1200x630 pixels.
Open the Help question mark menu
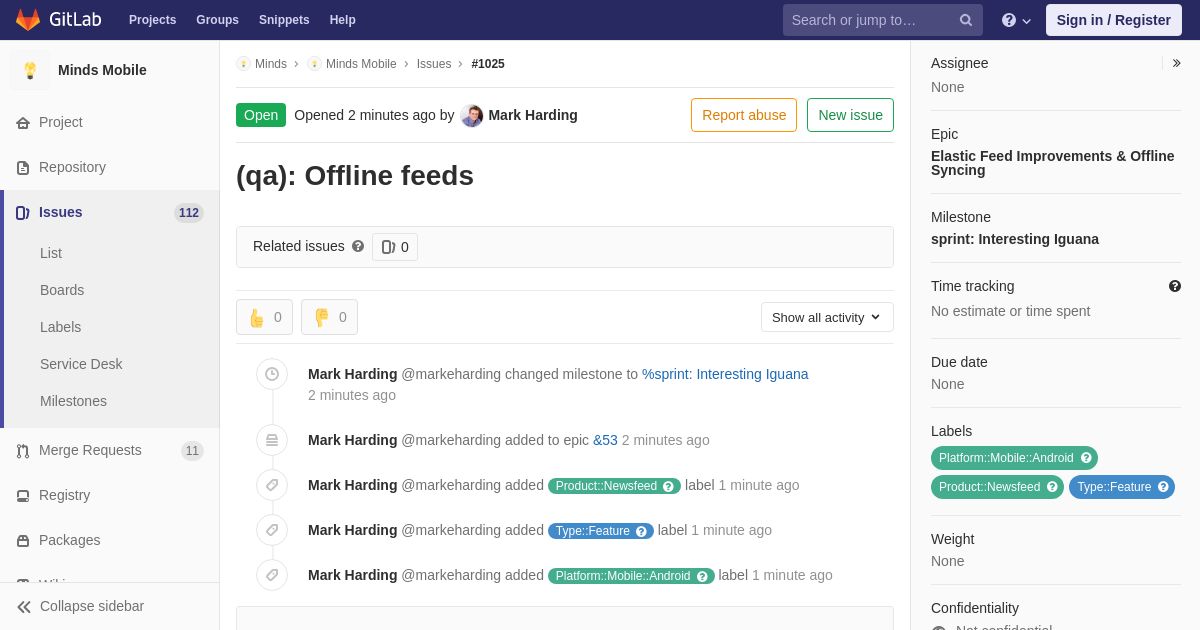[x=1016, y=20]
